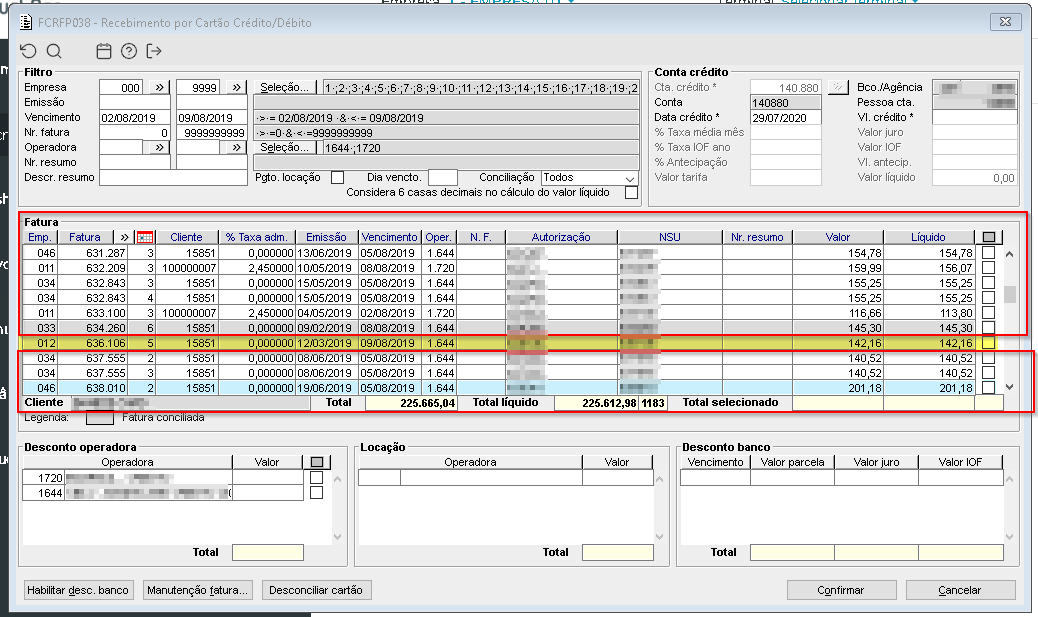Toggle Considera 6 casas decimais checkbox
This screenshot has width=1038, height=617.
630,193
